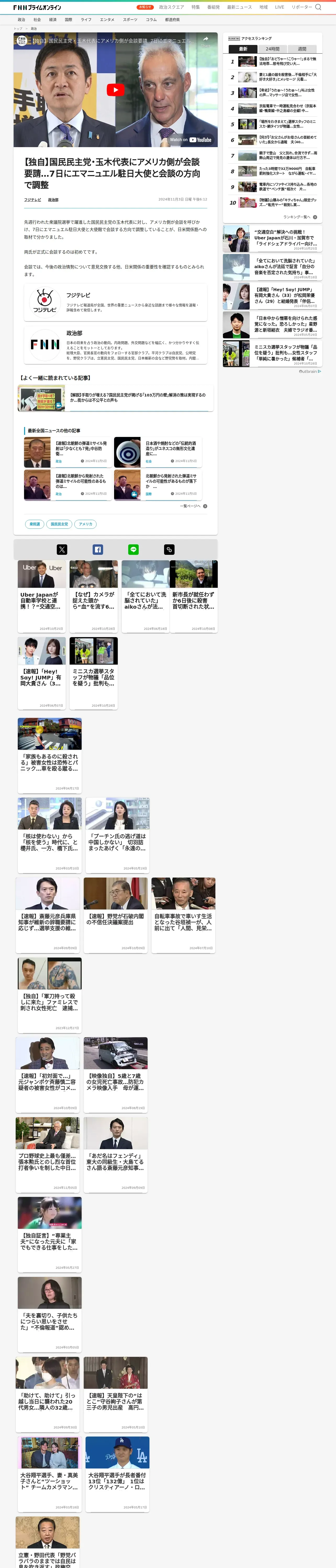
Task: Go to 都道府県 in sub-navigation
Action: tap(172, 20)
